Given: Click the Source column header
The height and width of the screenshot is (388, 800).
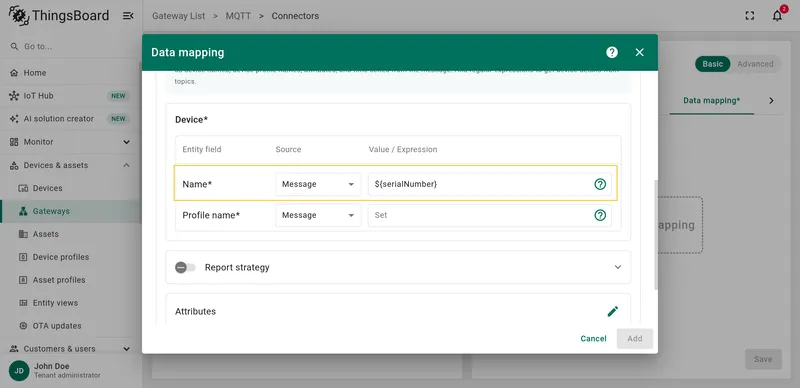Looking at the screenshot, I should pyautogui.click(x=288, y=150).
